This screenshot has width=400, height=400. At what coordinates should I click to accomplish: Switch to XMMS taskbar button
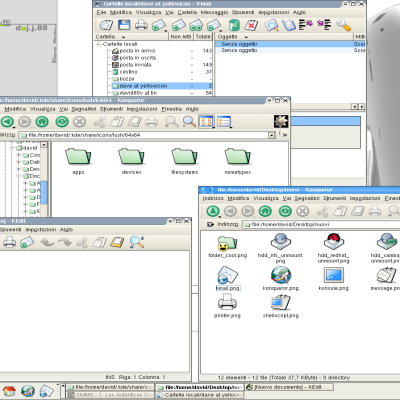111,395
